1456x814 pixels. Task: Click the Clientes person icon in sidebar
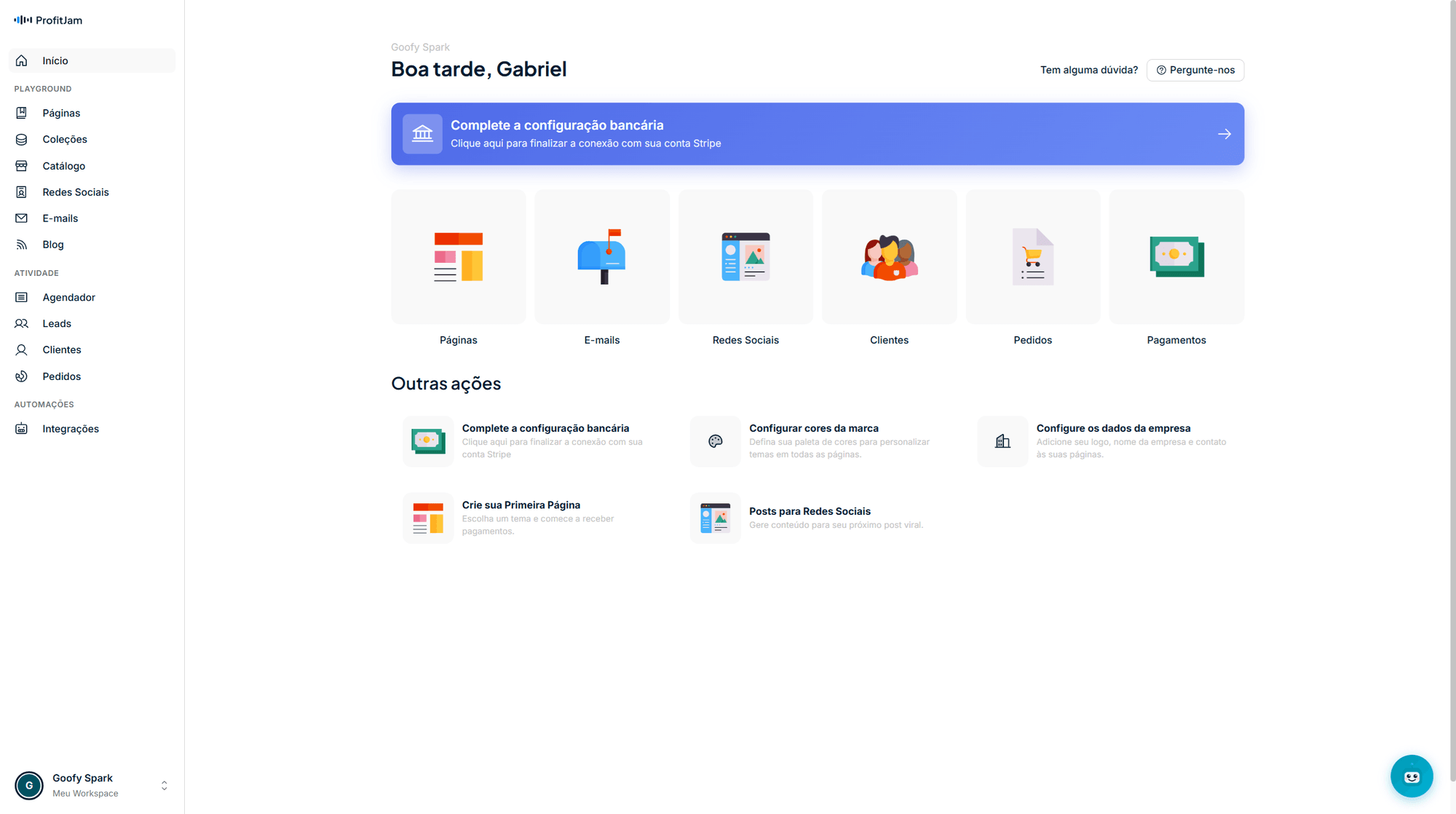pos(22,350)
